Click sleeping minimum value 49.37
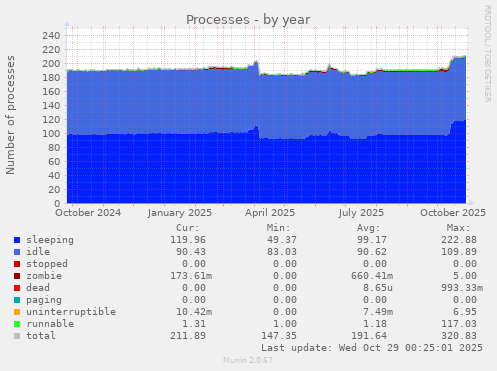 tap(282, 240)
